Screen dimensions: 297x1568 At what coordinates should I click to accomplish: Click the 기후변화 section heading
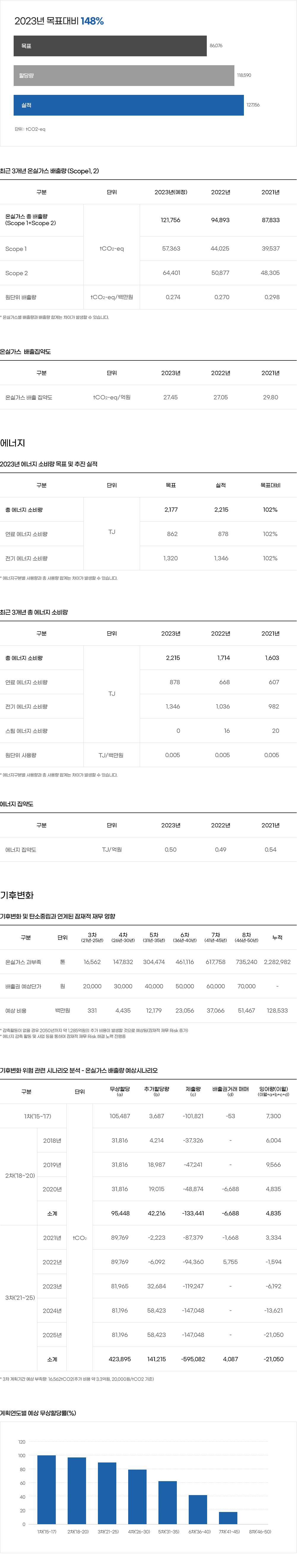click(x=17, y=895)
